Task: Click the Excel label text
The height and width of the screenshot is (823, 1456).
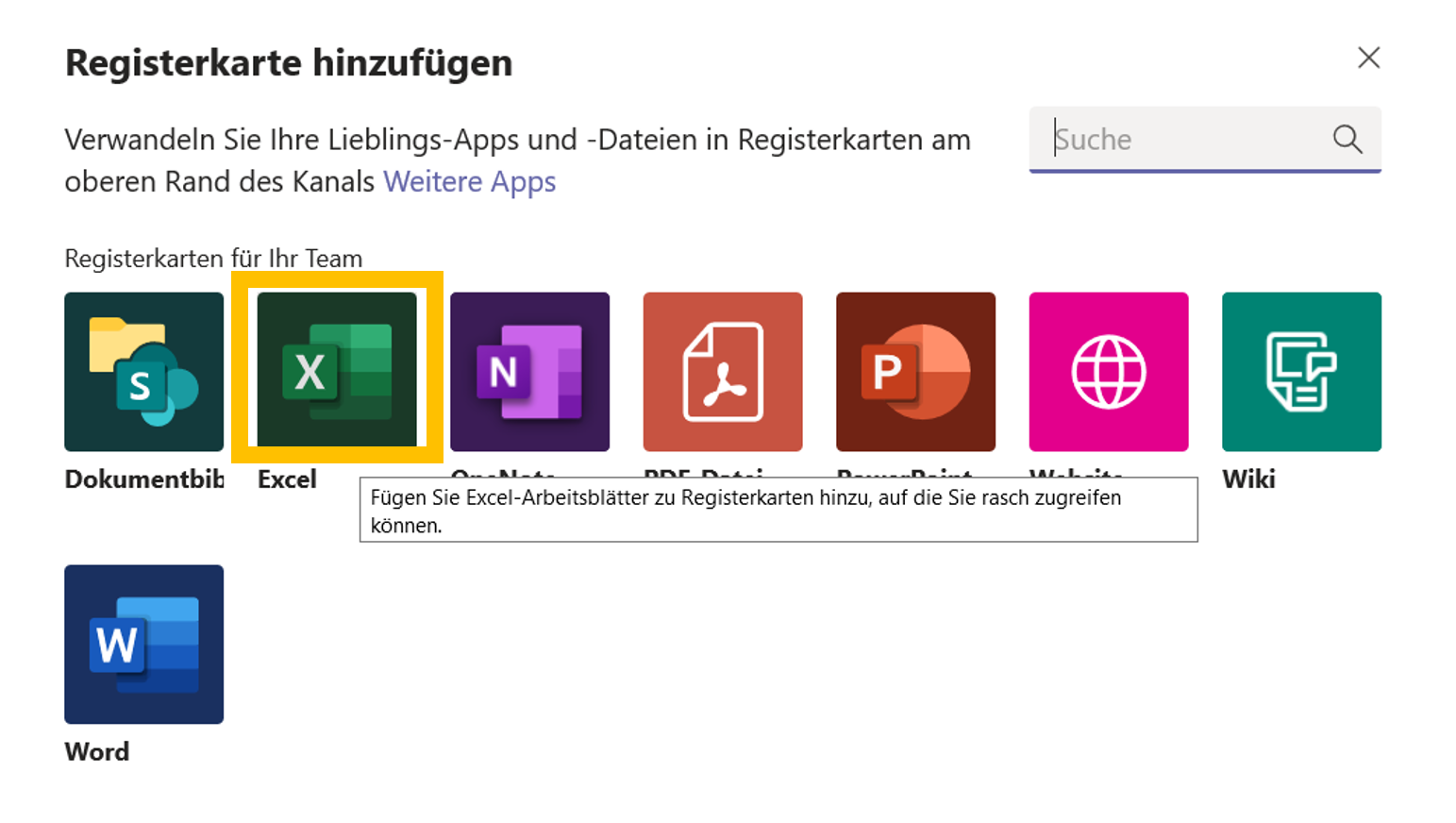Action: coord(287,479)
